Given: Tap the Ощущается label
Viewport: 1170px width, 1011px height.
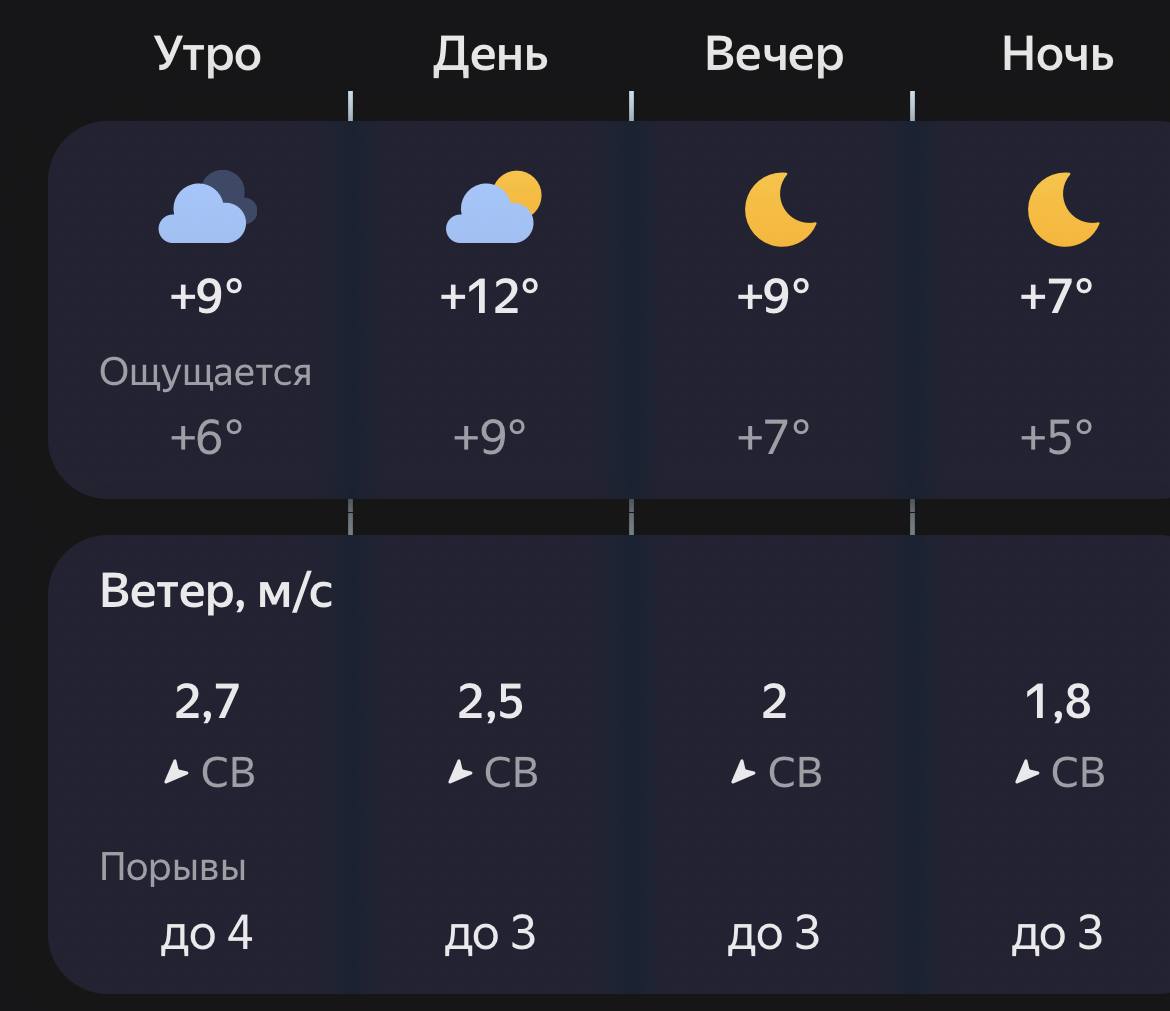Looking at the screenshot, I should [206, 372].
